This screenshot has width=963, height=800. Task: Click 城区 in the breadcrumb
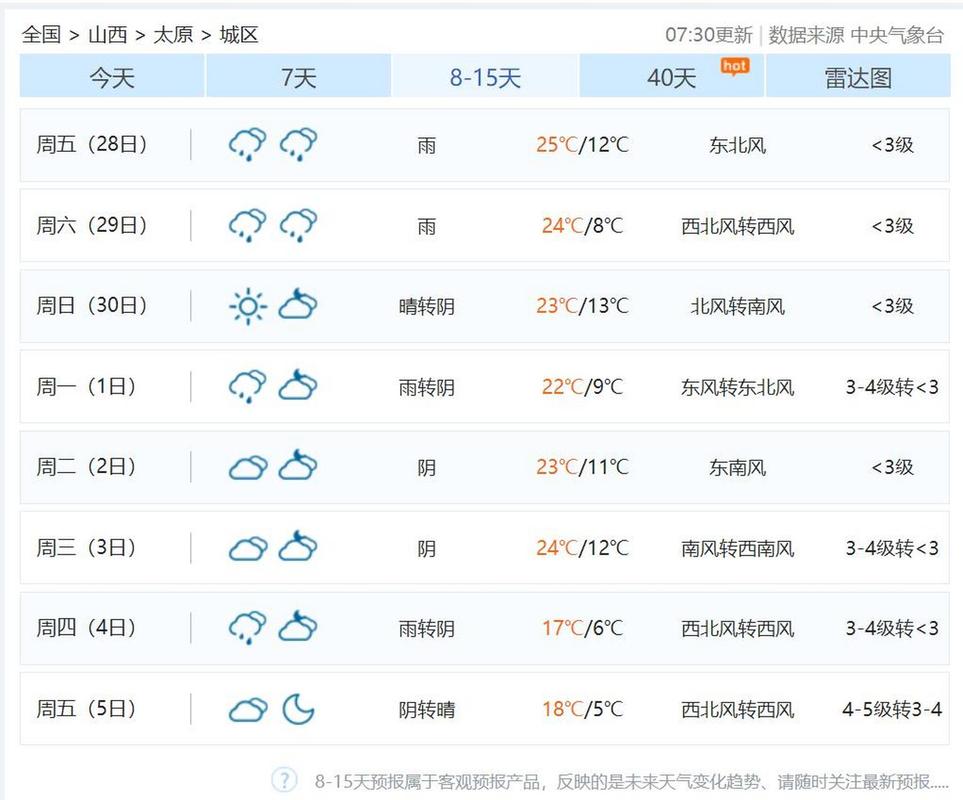pyautogui.click(x=238, y=34)
